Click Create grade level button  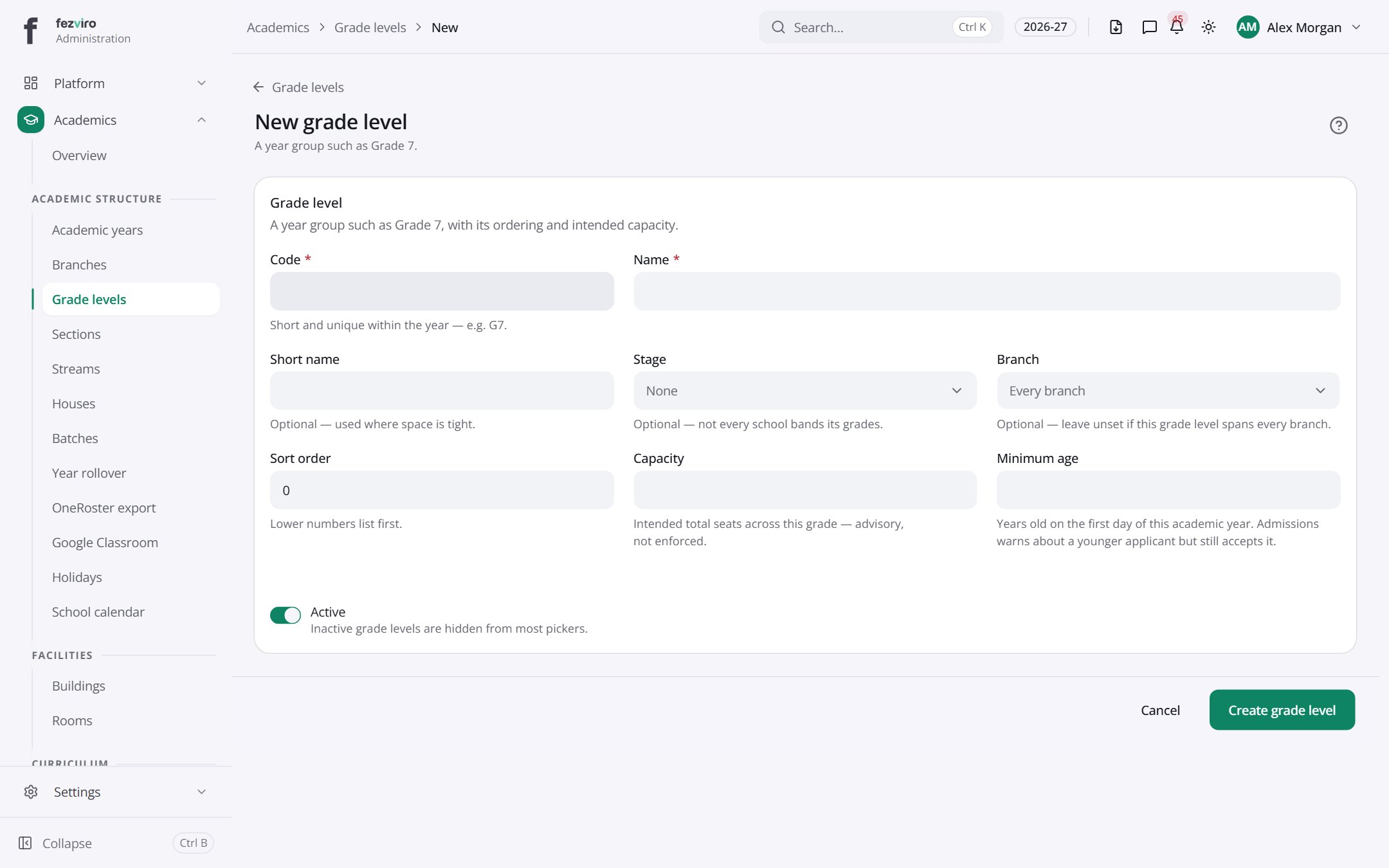point(1282,710)
